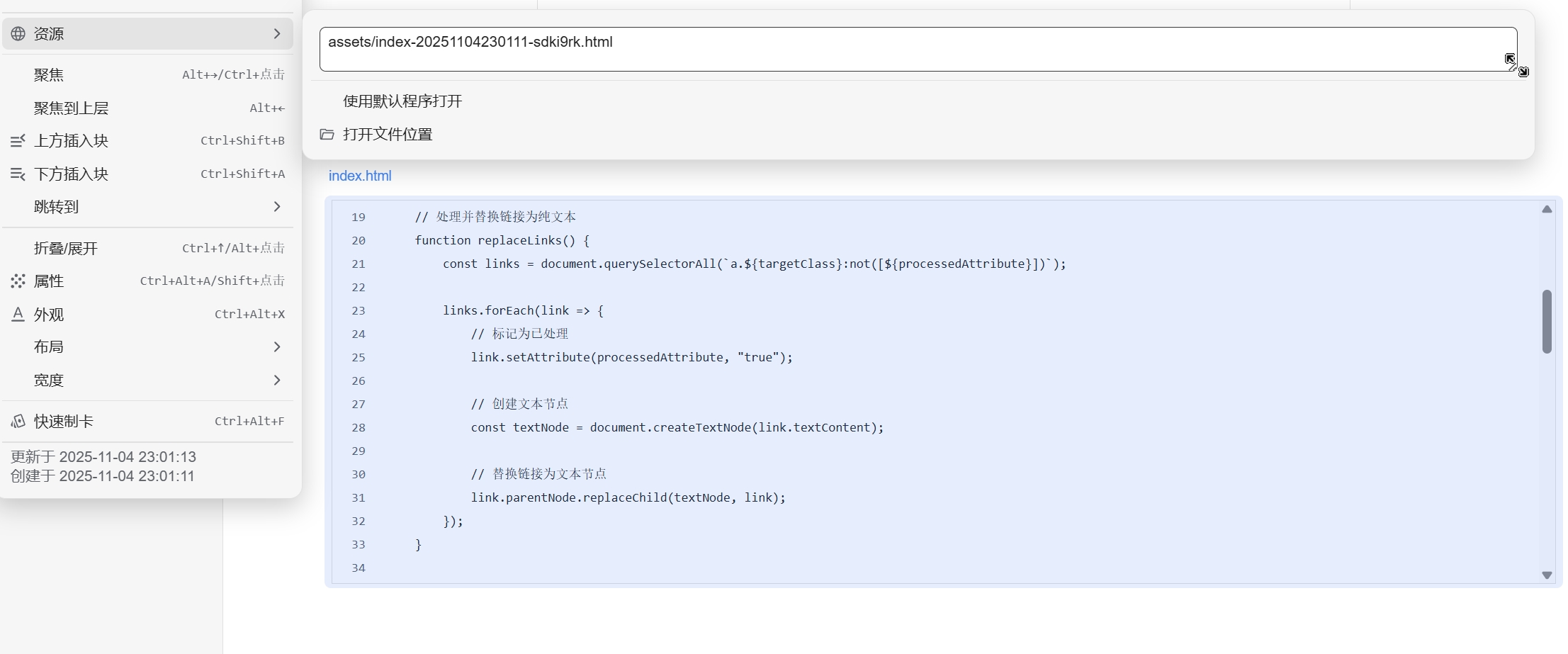Open the index.html link
1568x654 pixels.
pos(360,176)
